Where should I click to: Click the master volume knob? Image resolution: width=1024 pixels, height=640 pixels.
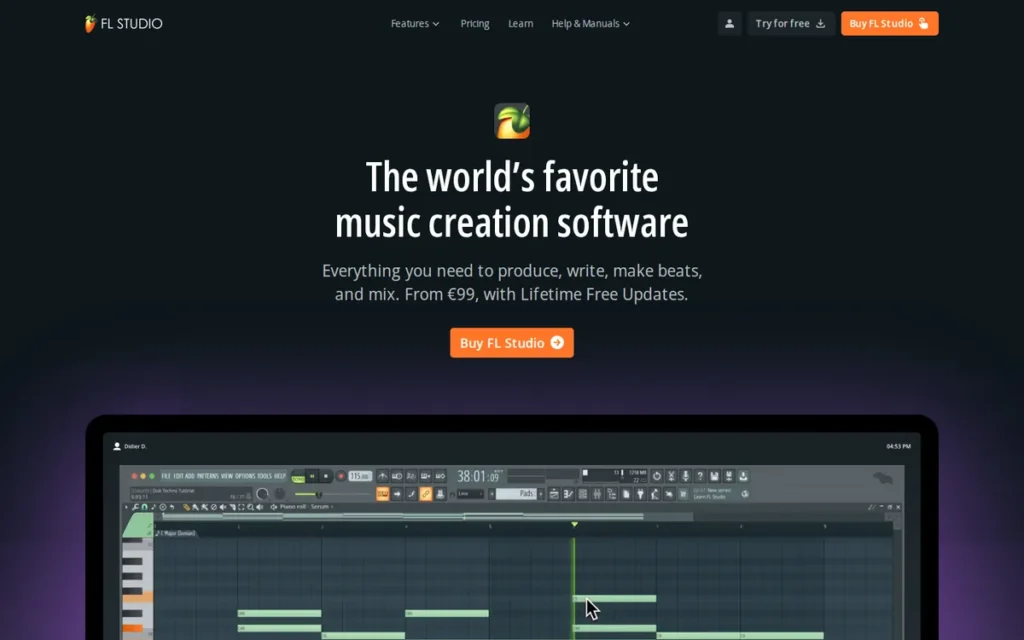point(262,494)
